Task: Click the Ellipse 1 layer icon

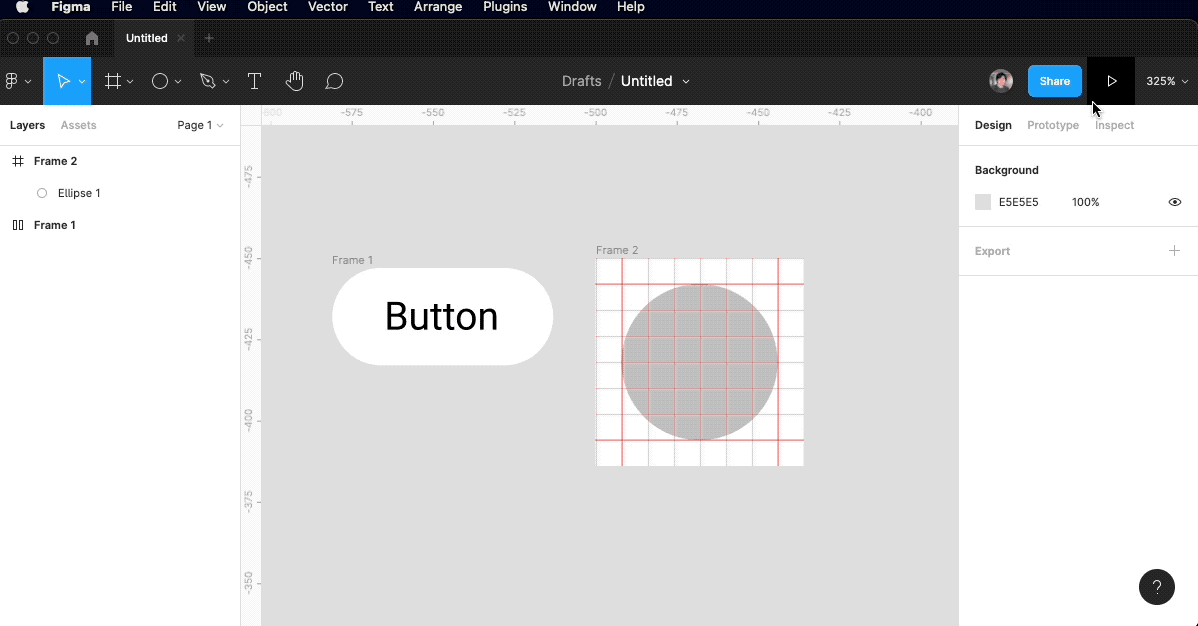Action: [x=42, y=193]
